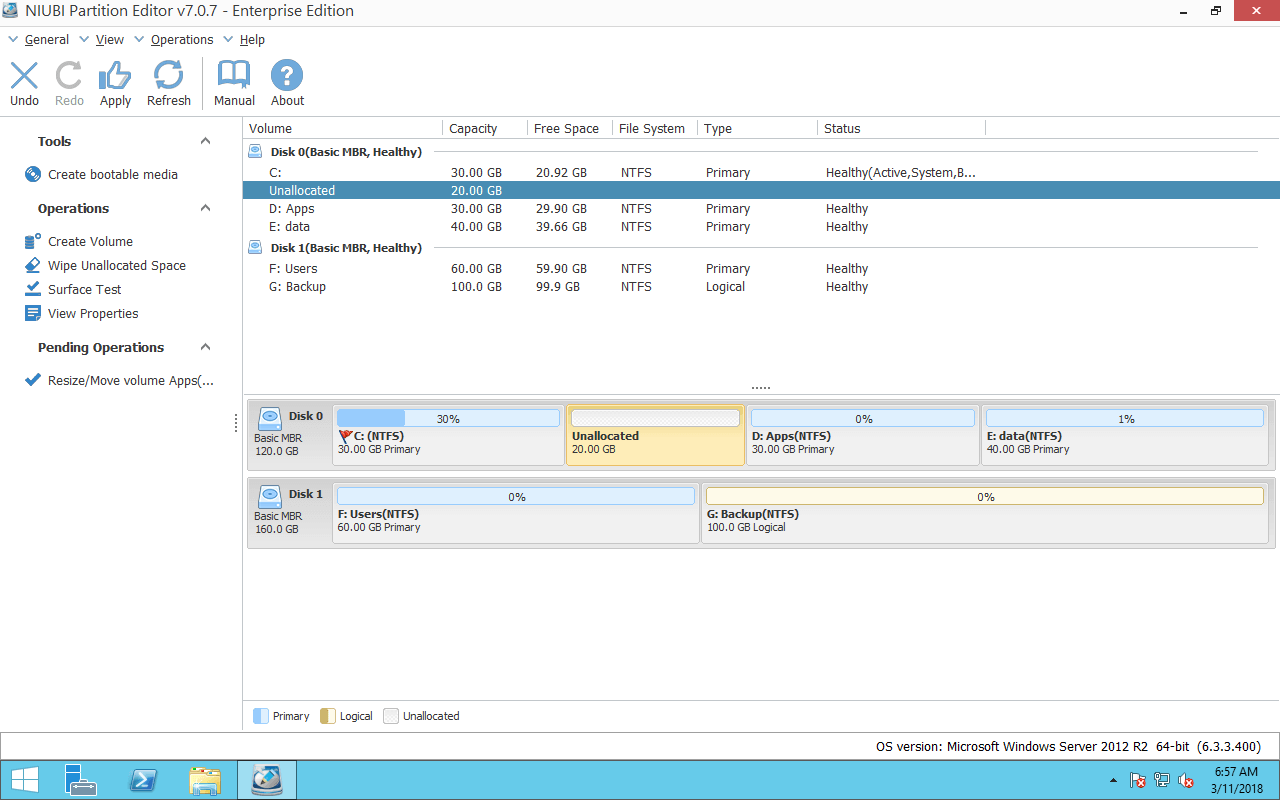Apply pending operations with thumbs-up icon

[115, 76]
